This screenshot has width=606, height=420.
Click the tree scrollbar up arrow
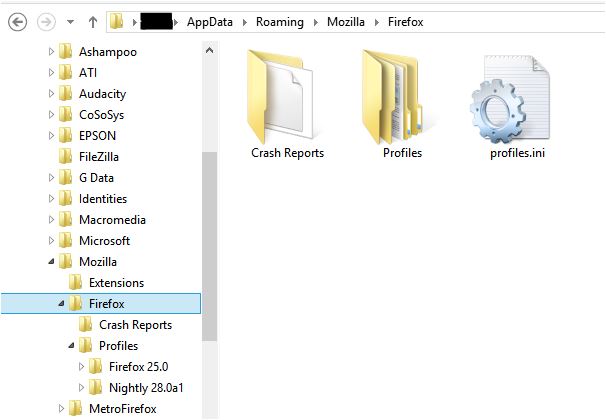(209, 50)
